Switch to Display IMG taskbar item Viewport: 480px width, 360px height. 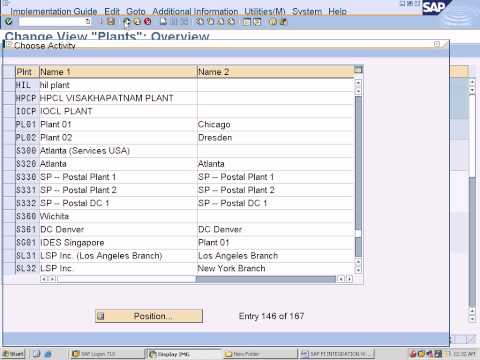click(184, 354)
